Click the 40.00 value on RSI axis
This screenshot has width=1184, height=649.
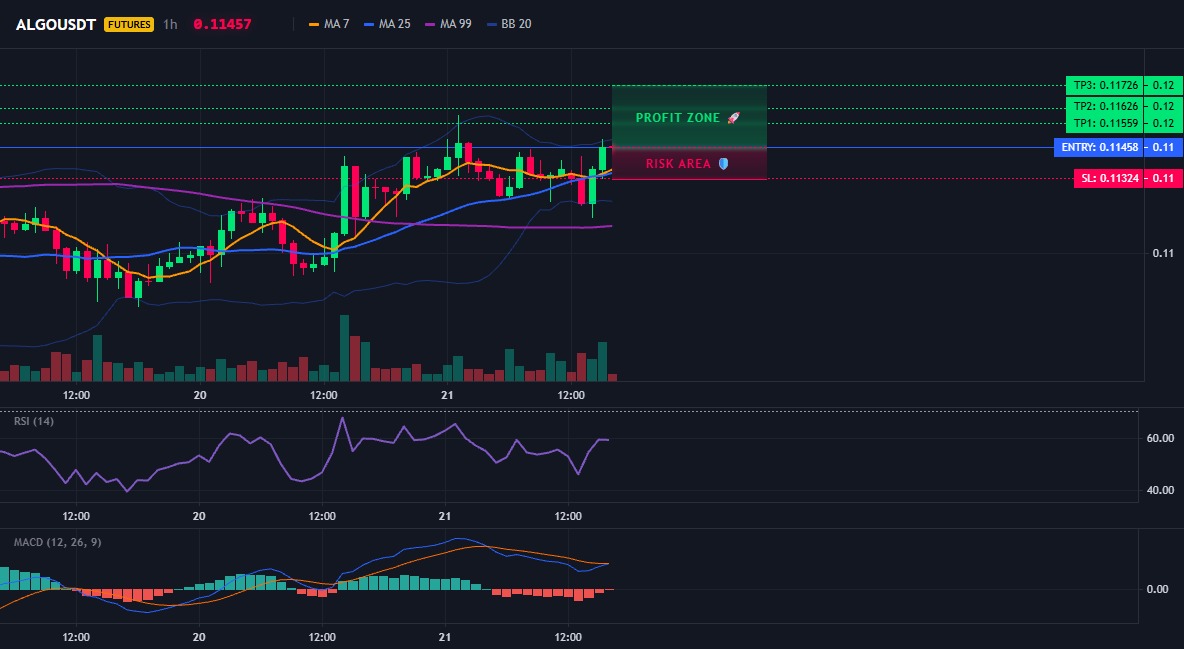click(1160, 490)
